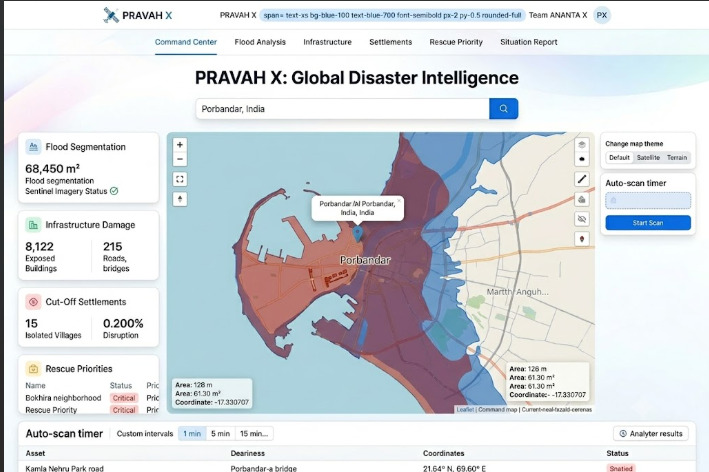Select the Default map theme
Viewport: 709px width, 472px height.
click(x=619, y=158)
